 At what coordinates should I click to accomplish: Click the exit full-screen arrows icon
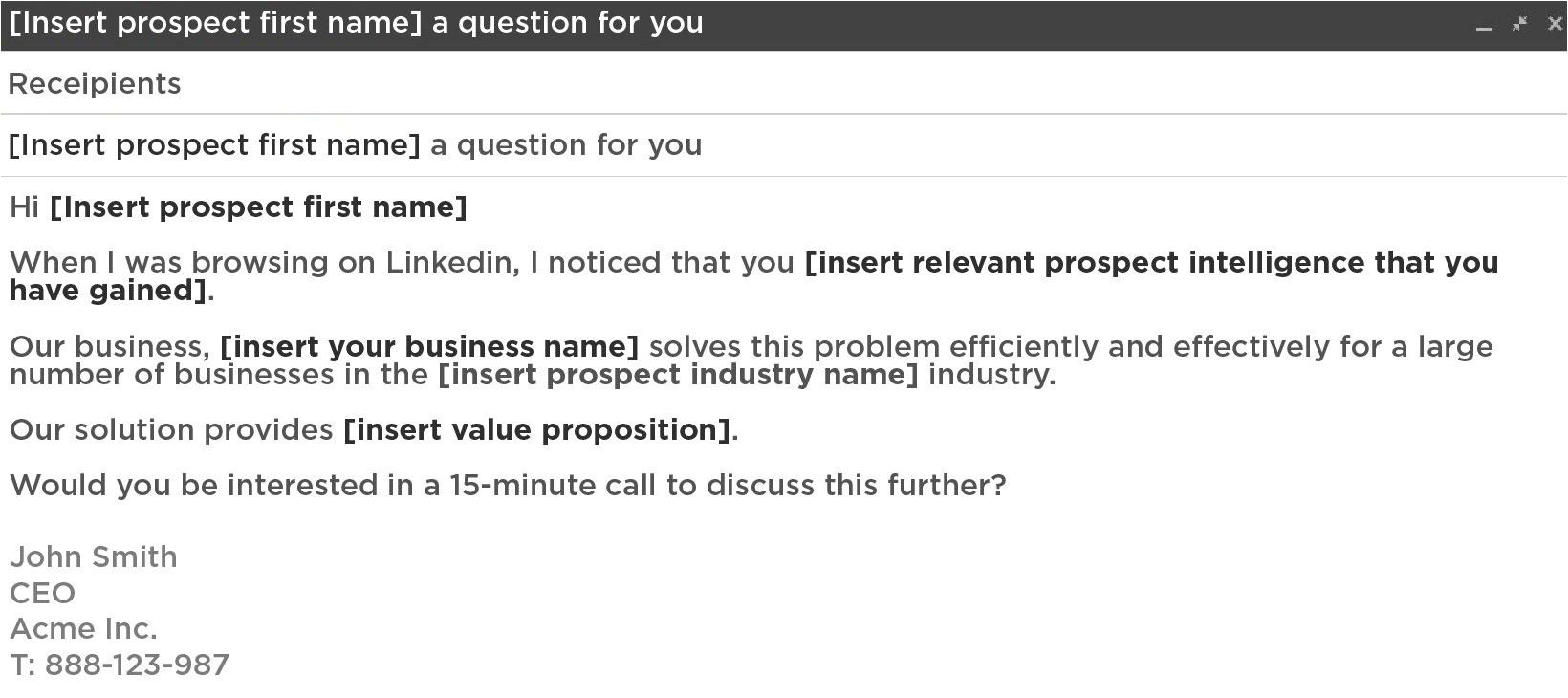[1519, 24]
